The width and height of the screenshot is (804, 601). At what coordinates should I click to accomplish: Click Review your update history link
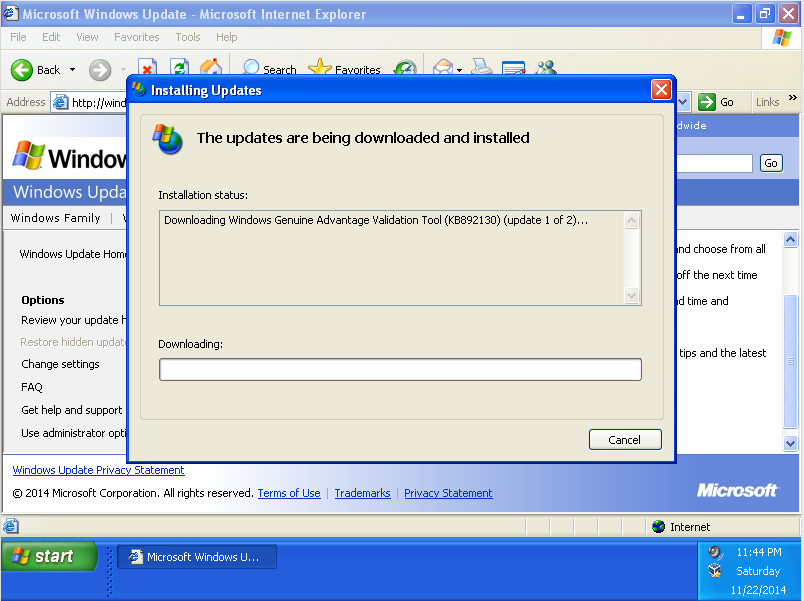click(73, 320)
